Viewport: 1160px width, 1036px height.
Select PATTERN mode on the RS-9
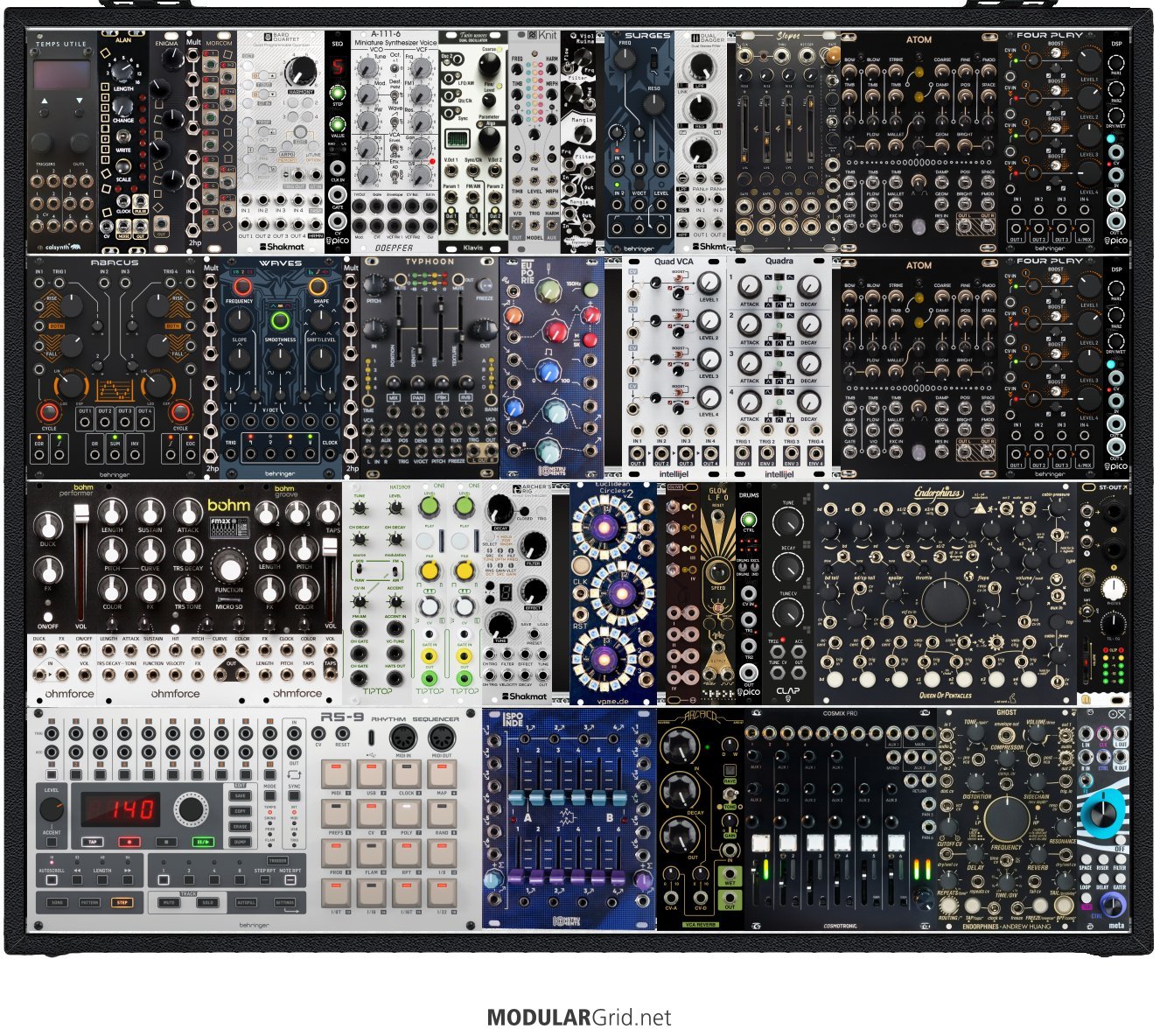click(x=89, y=902)
